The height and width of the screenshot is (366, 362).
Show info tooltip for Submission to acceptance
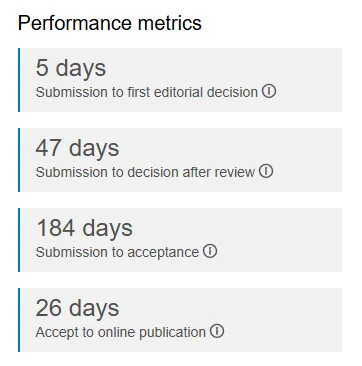pyautogui.click(x=210, y=251)
